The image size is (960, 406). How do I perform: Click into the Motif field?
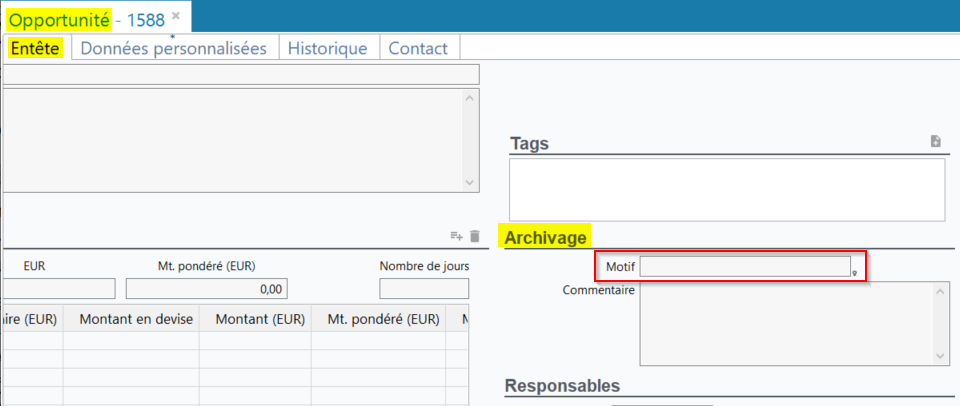(744, 267)
